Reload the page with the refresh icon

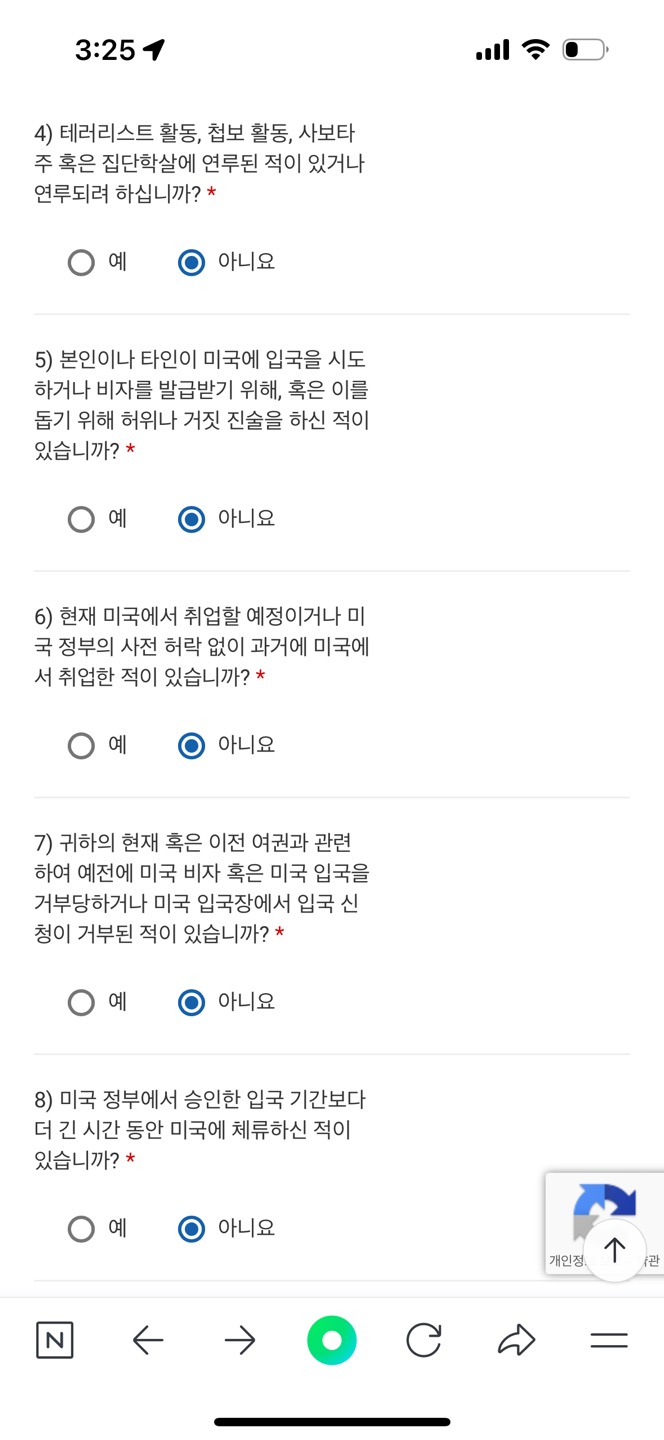coord(424,1340)
